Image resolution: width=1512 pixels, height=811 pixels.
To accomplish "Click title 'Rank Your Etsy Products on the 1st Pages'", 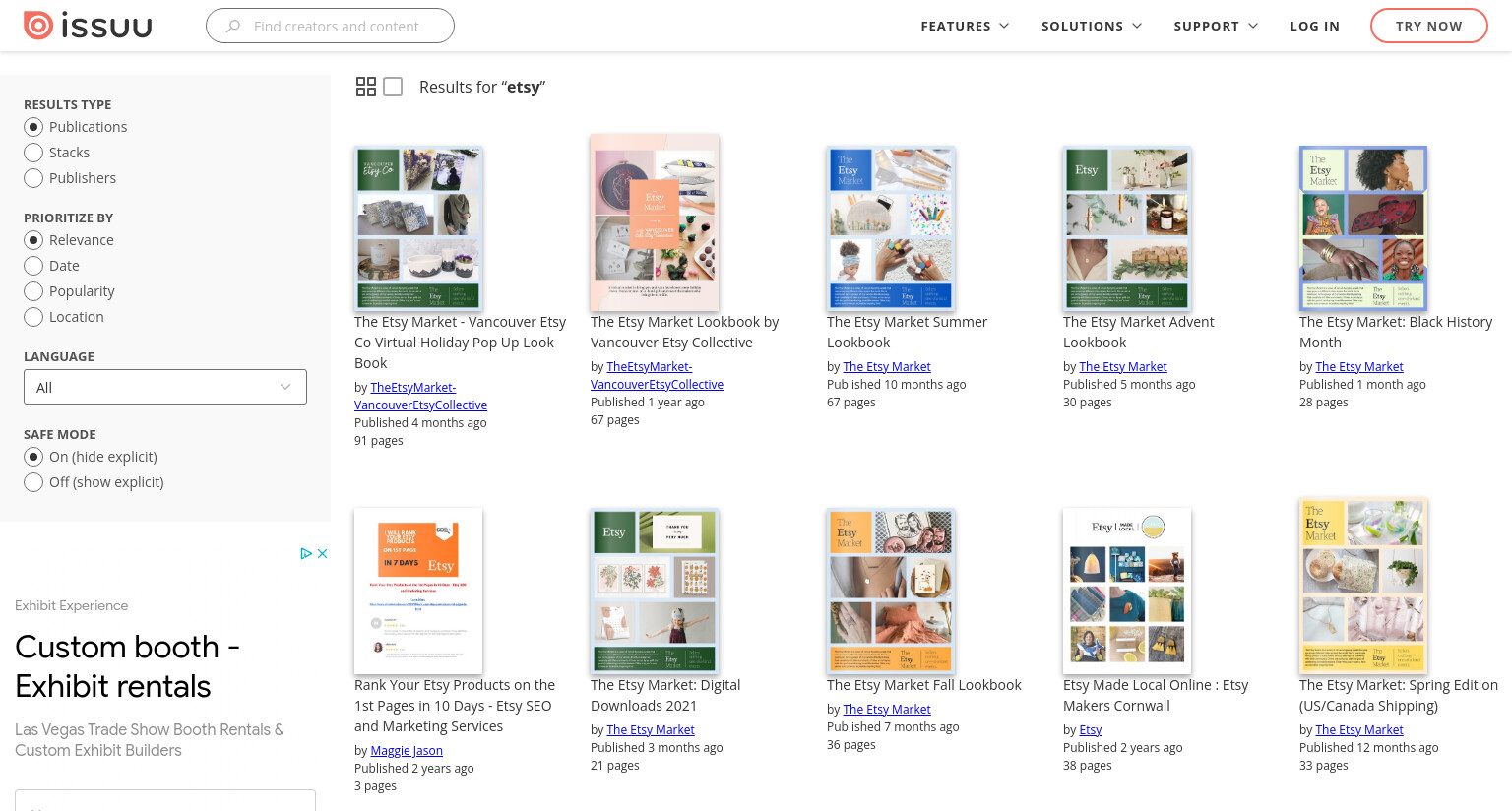I will 455,706.
